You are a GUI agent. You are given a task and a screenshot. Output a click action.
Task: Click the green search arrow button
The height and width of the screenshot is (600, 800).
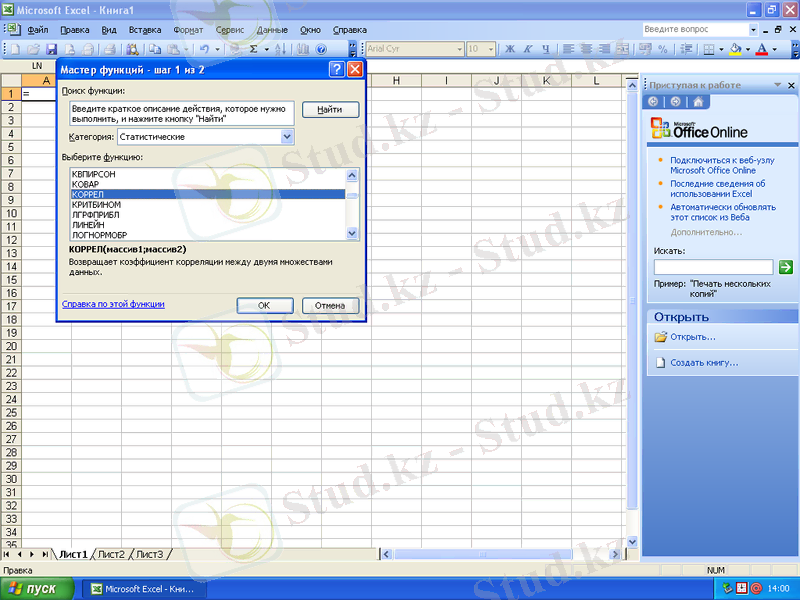tap(786, 267)
